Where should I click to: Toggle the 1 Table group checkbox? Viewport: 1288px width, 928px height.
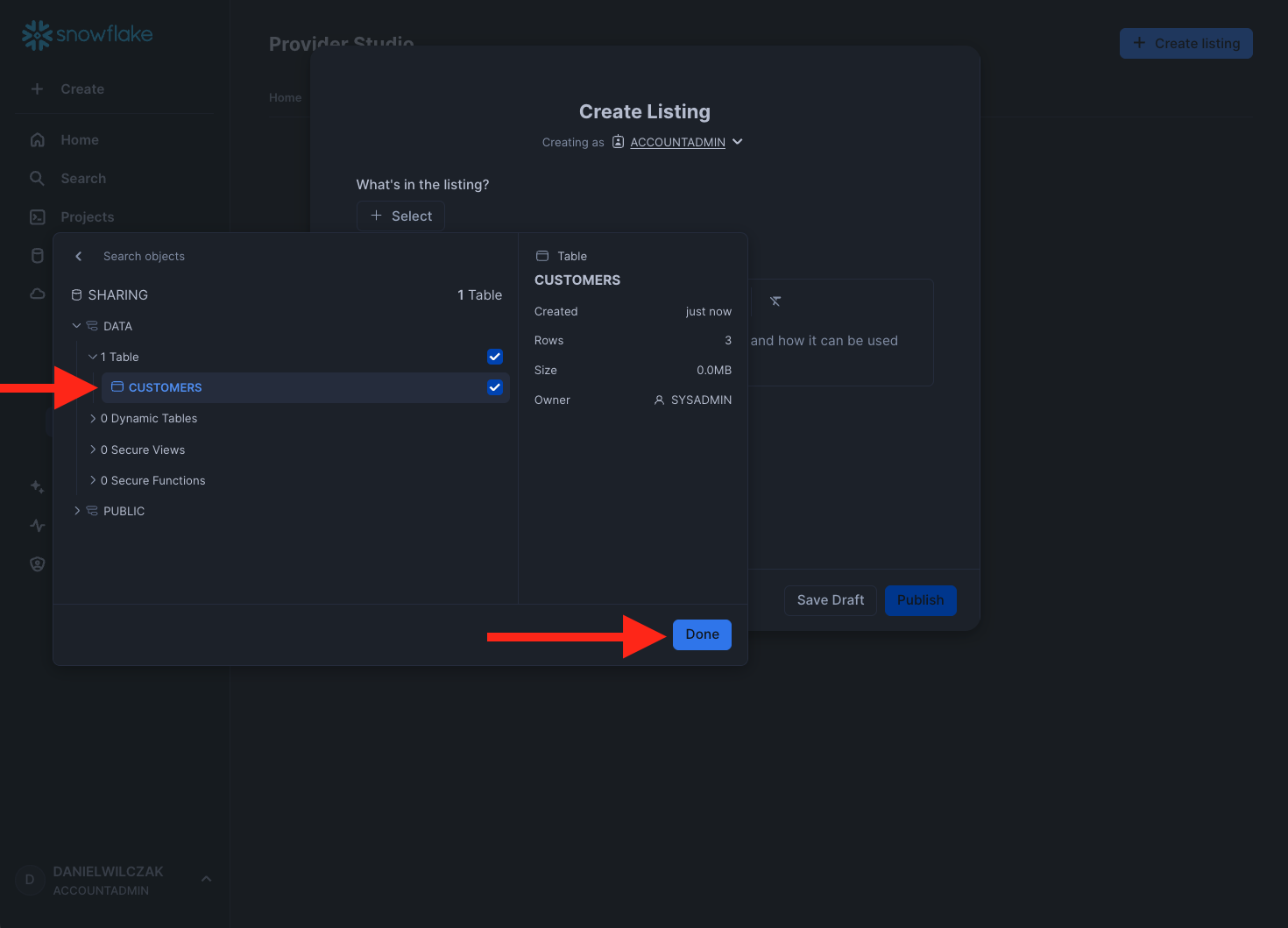(495, 357)
